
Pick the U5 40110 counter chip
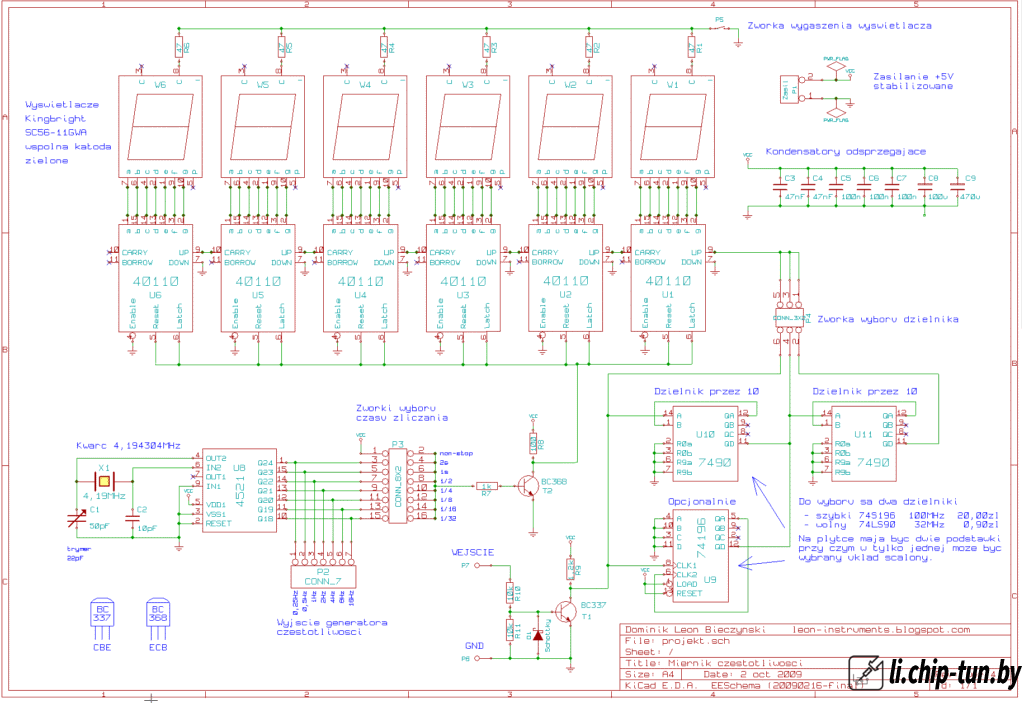258,278
